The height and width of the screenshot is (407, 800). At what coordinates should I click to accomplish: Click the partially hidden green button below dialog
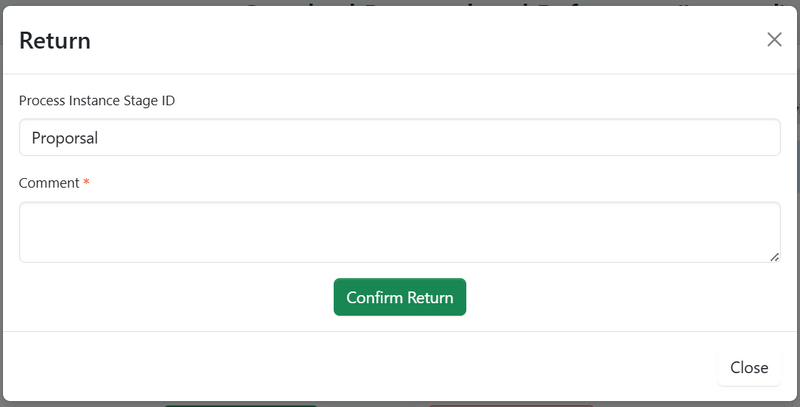[240, 405]
